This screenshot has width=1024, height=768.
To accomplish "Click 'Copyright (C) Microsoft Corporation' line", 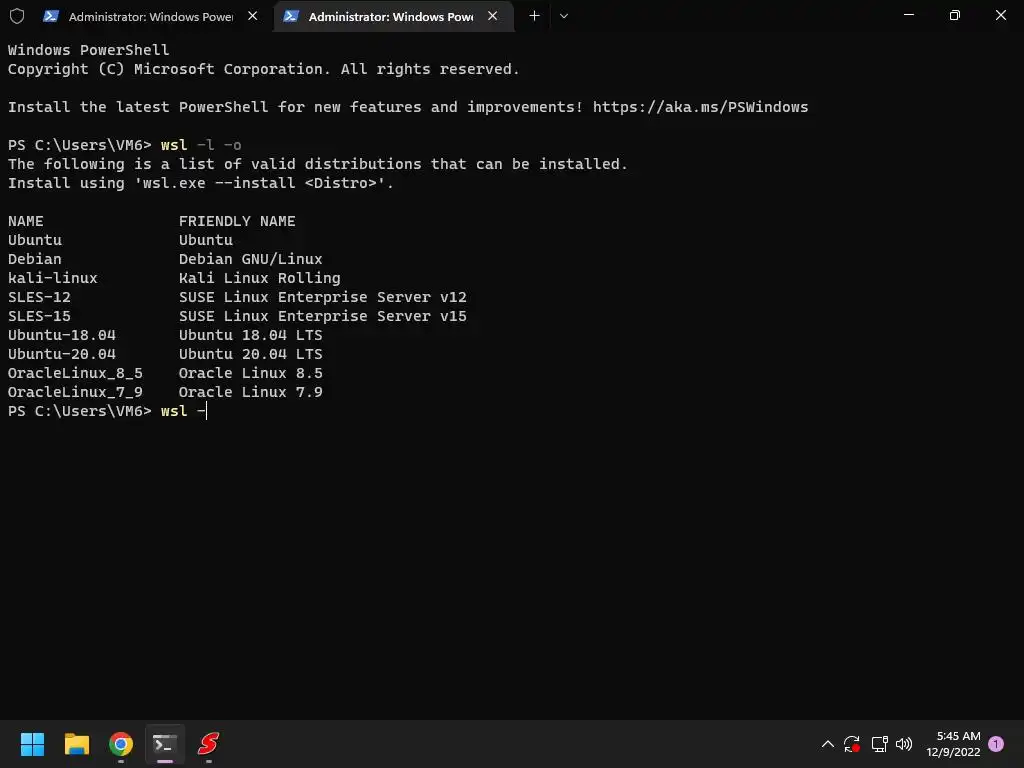I will pyautogui.click(x=264, y=69).
